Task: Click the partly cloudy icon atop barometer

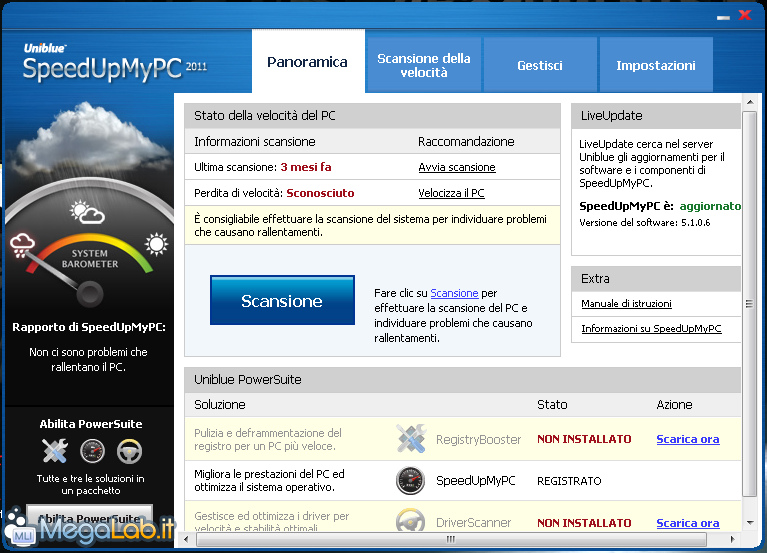Action: [88, 212]
